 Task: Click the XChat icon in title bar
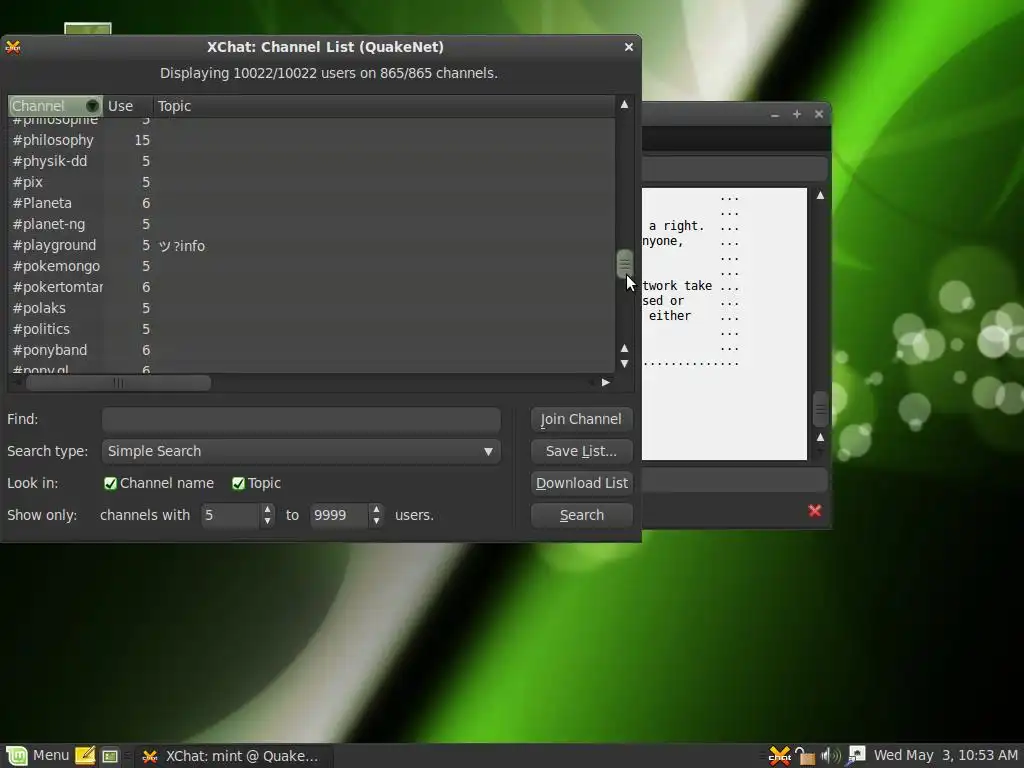[13, 47]
